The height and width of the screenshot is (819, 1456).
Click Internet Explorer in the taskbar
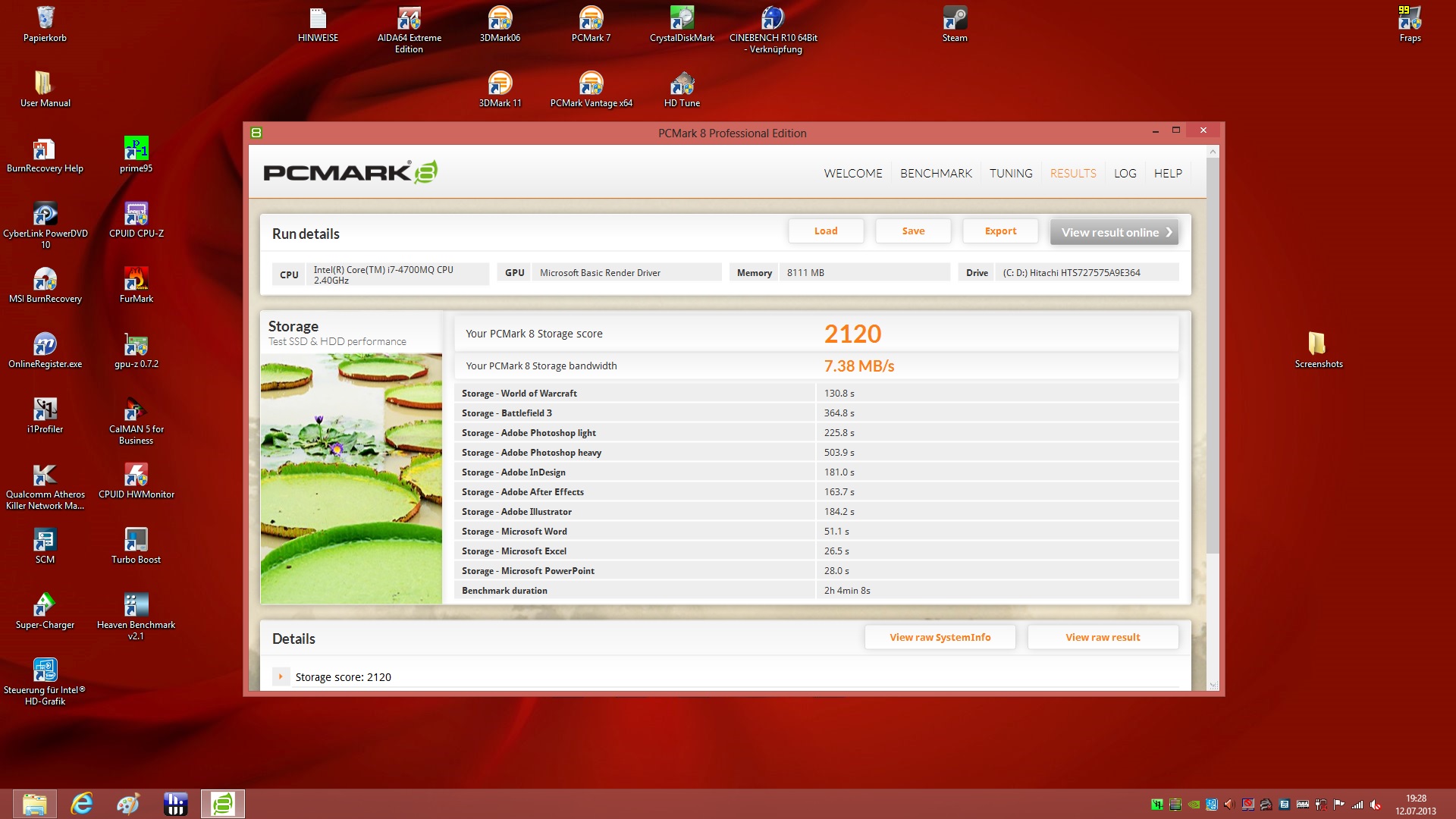coord(81,804)
